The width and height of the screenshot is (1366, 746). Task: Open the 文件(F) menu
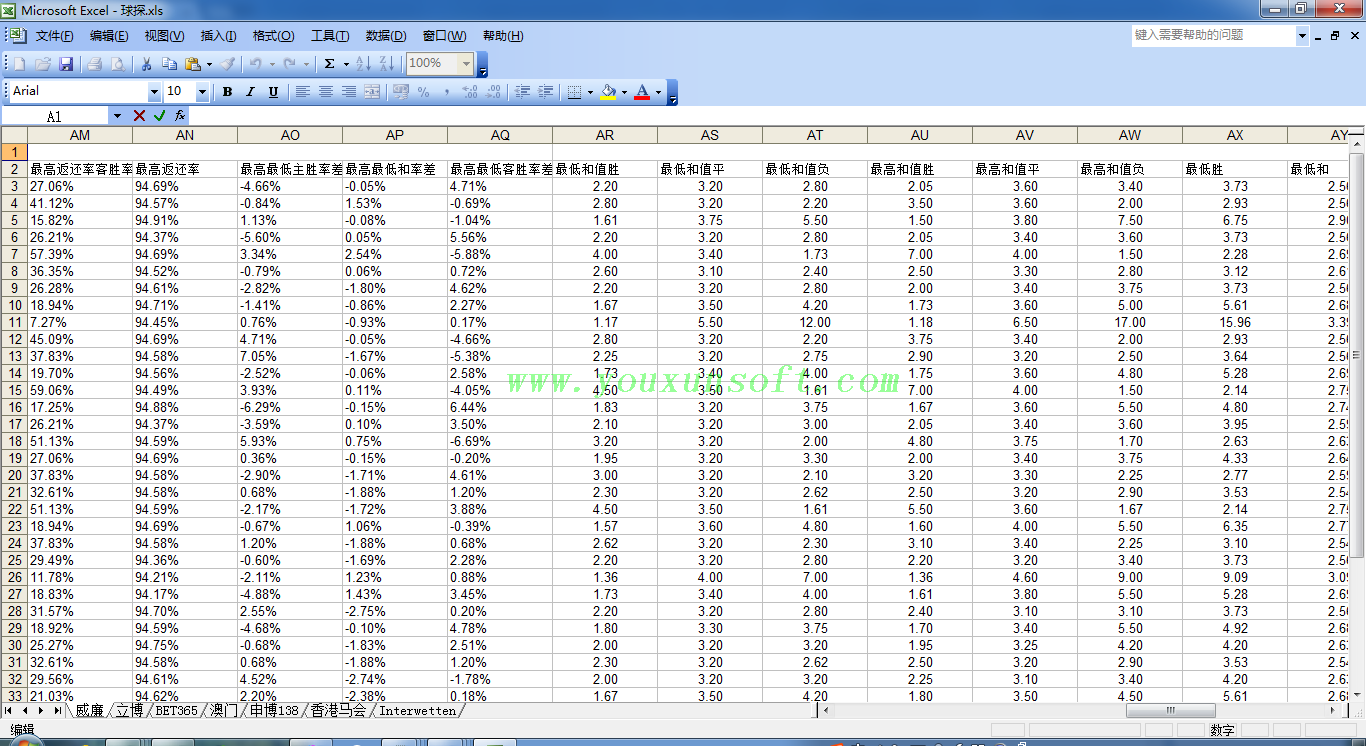54,36
